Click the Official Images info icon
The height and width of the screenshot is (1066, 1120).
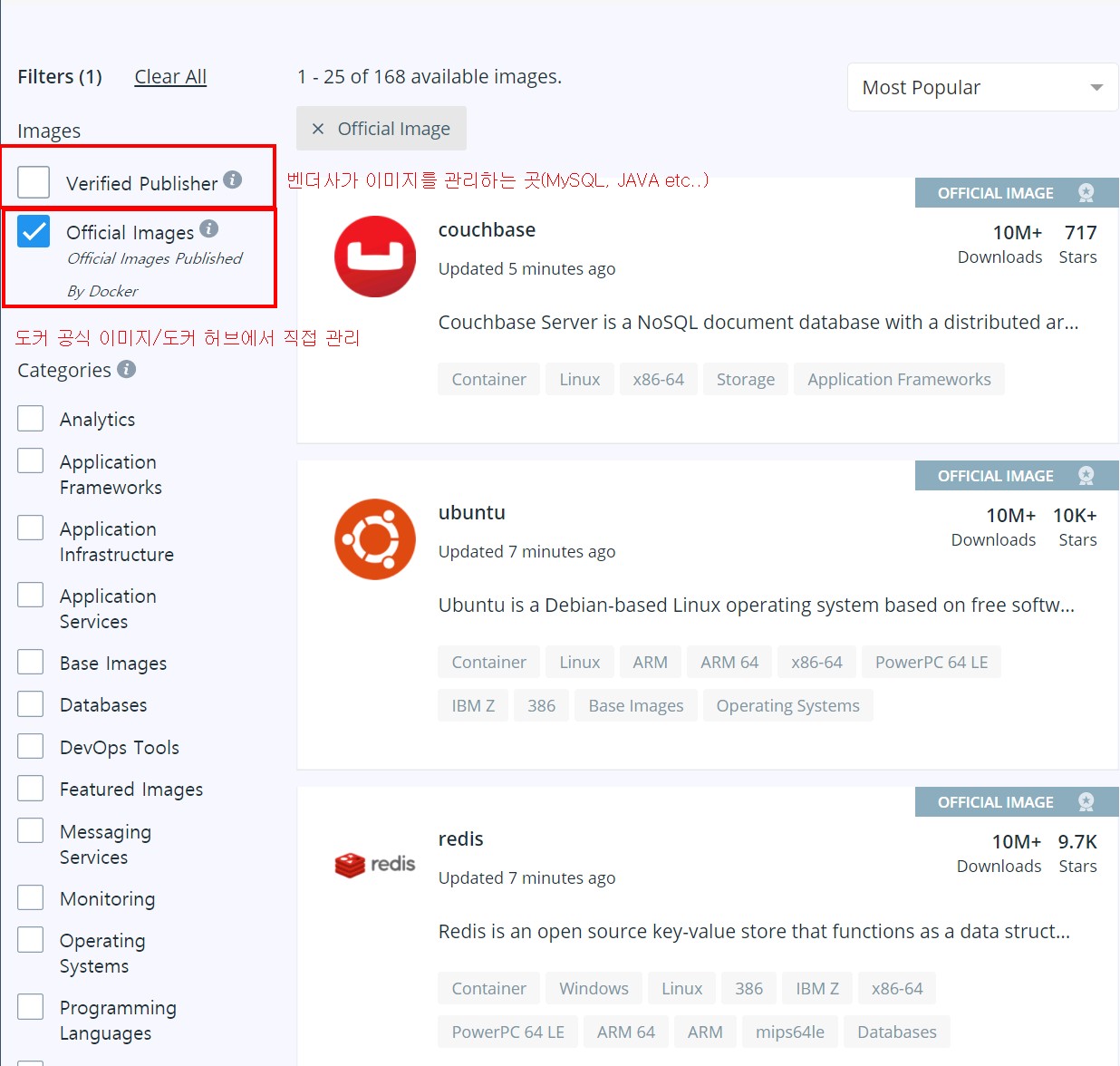209,228
